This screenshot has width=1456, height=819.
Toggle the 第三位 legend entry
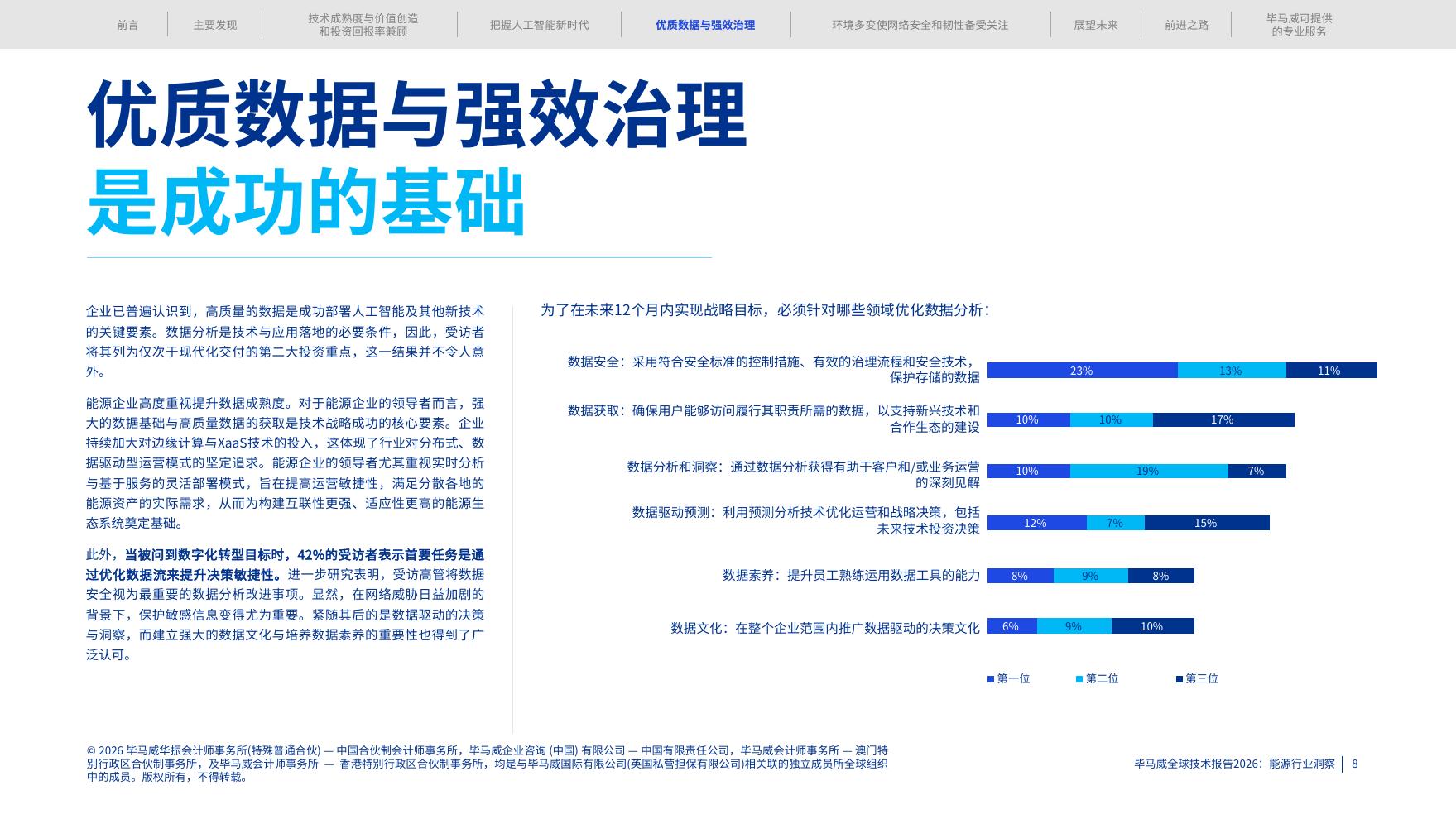pos(1200,678)
